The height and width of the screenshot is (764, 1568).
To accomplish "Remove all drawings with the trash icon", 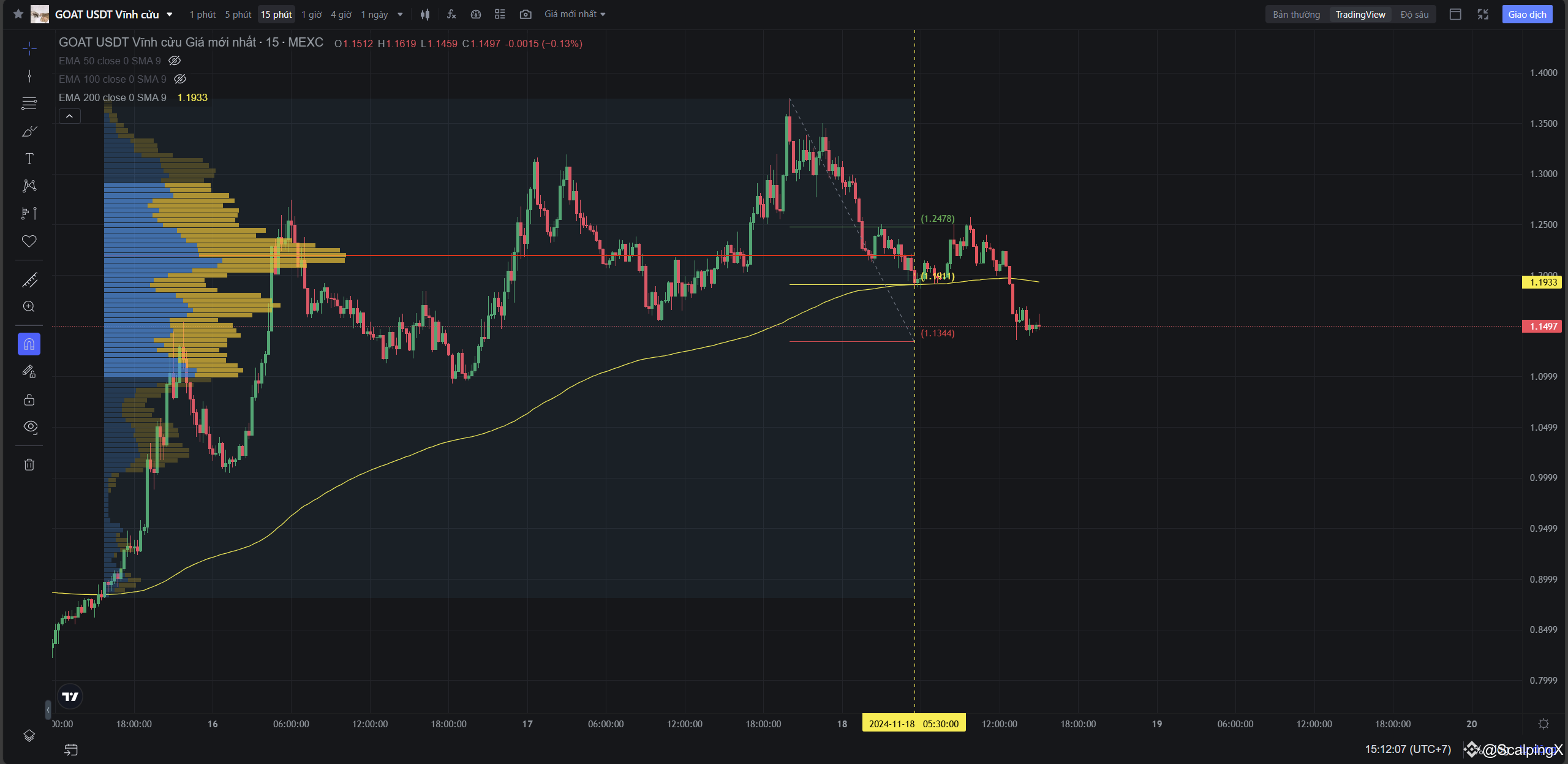I will pyautogui.click(x=29, y=464).
